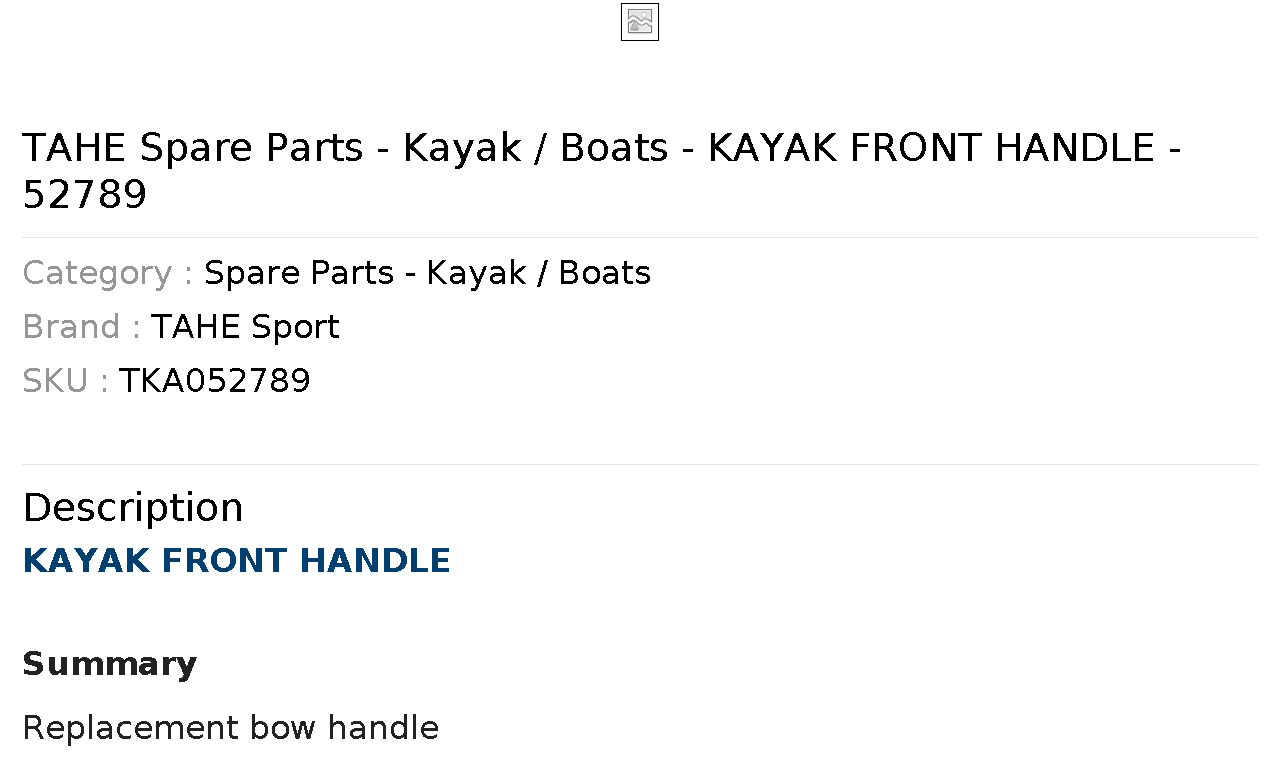The image size is (1280, 779).
Task: Click the word TAHE in the product title
Action: click(74, 148)
